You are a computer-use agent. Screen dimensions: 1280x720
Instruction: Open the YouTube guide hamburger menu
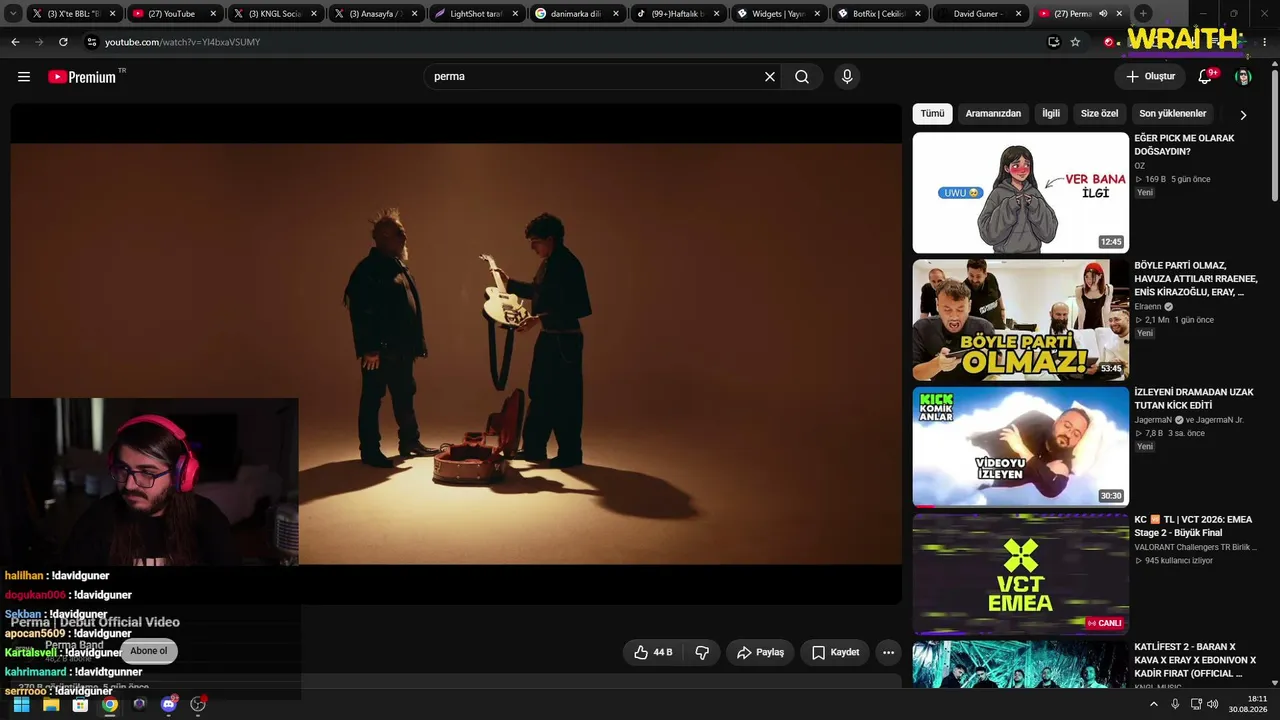pos(24,77)
